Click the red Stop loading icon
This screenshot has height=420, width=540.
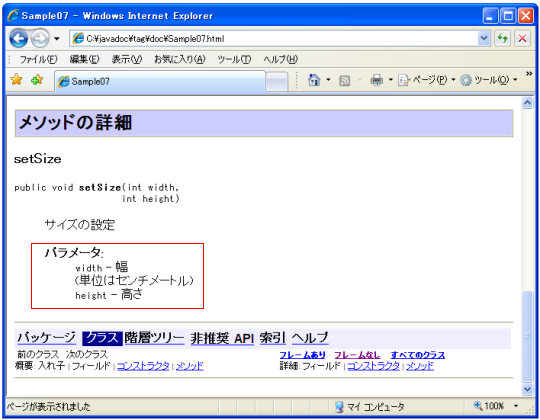coord(522,38)
